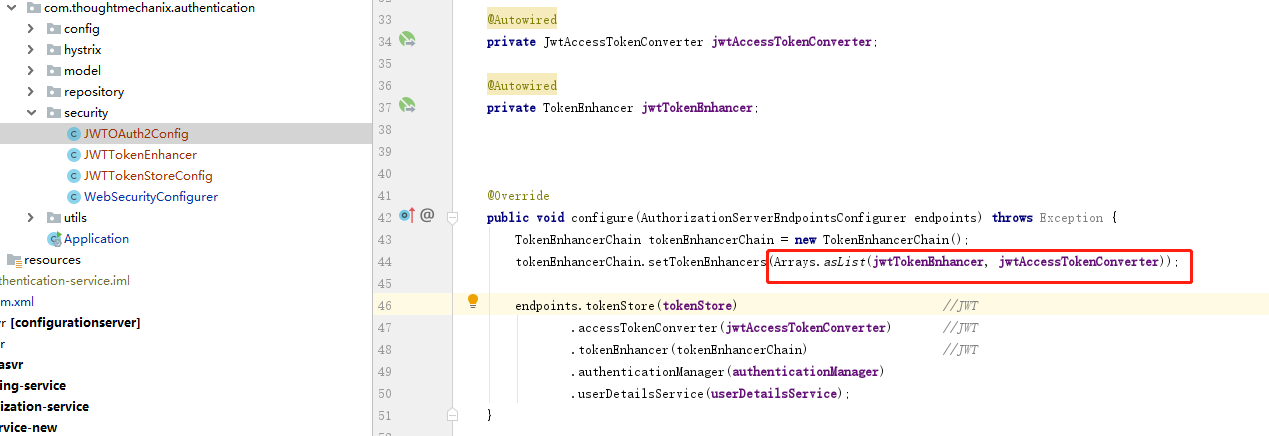Viewport: 1269px width, 436px height.
Task: Click the runnable class icon beside Application
Action: tap(54, 239)
